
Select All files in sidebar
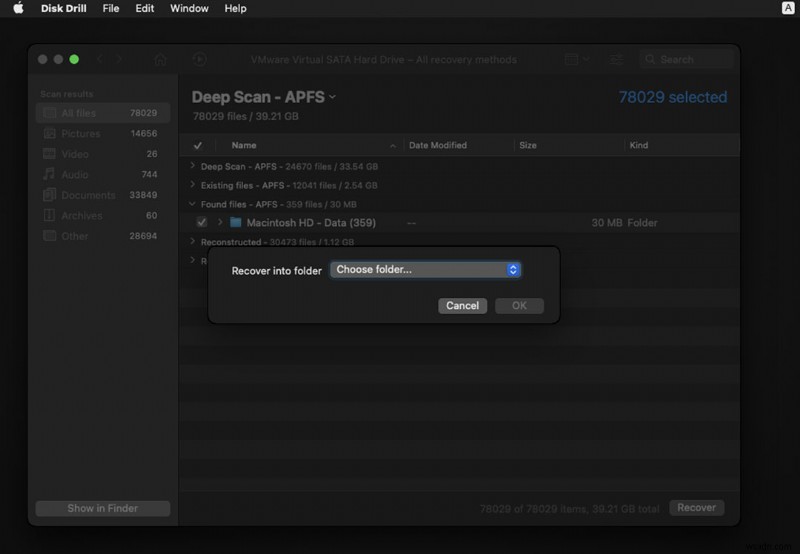tap(103, 113)
